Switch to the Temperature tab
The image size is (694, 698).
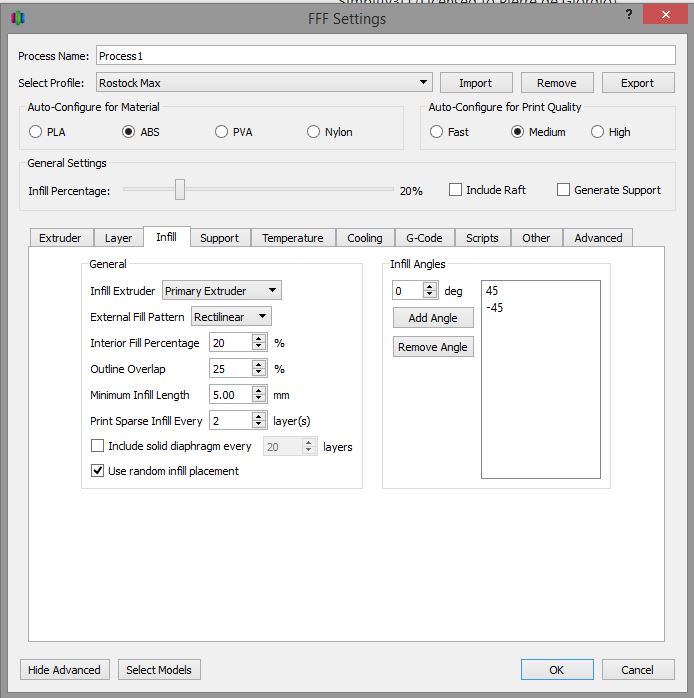click(x=292, y=238)
